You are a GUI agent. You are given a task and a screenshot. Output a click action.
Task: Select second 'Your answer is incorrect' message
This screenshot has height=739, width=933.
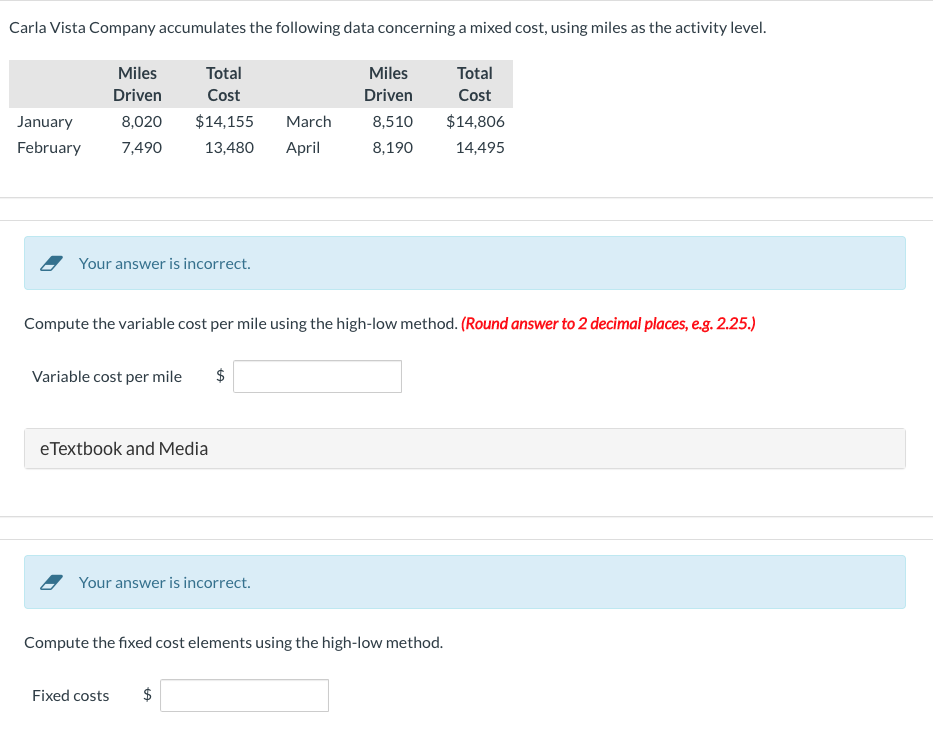[165, 583]
